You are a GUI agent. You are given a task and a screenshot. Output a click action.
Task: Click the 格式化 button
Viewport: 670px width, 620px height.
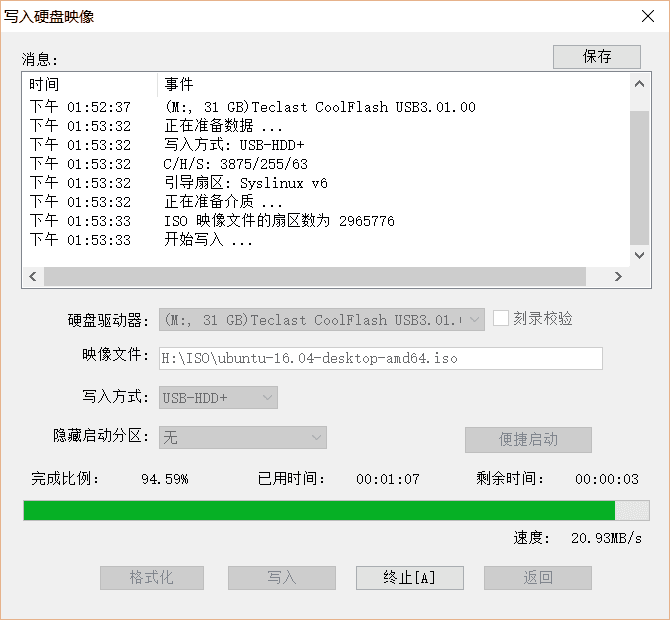pos(152,578)
